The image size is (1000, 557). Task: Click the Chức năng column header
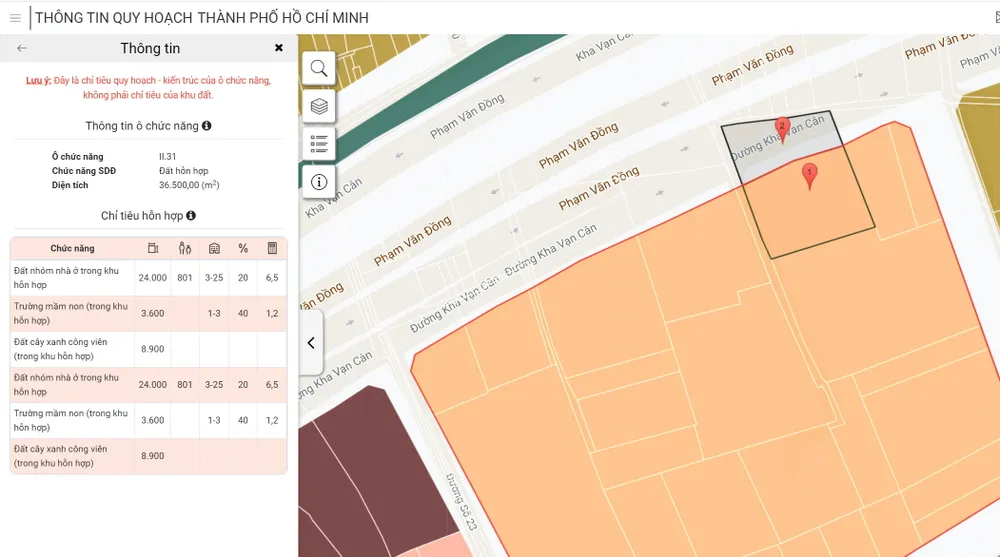[73, 248]
